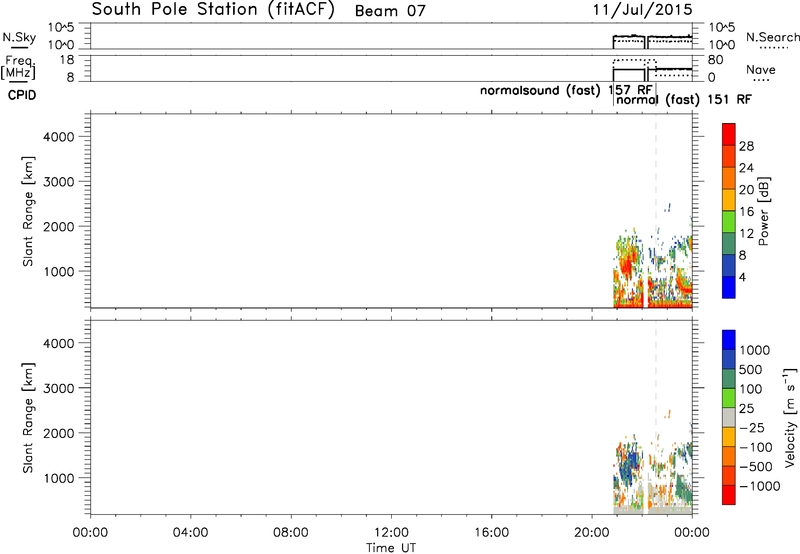Pick the red velocity swatch below -1000
Viewport: 800px width, 554px height.
coord(729,495)
